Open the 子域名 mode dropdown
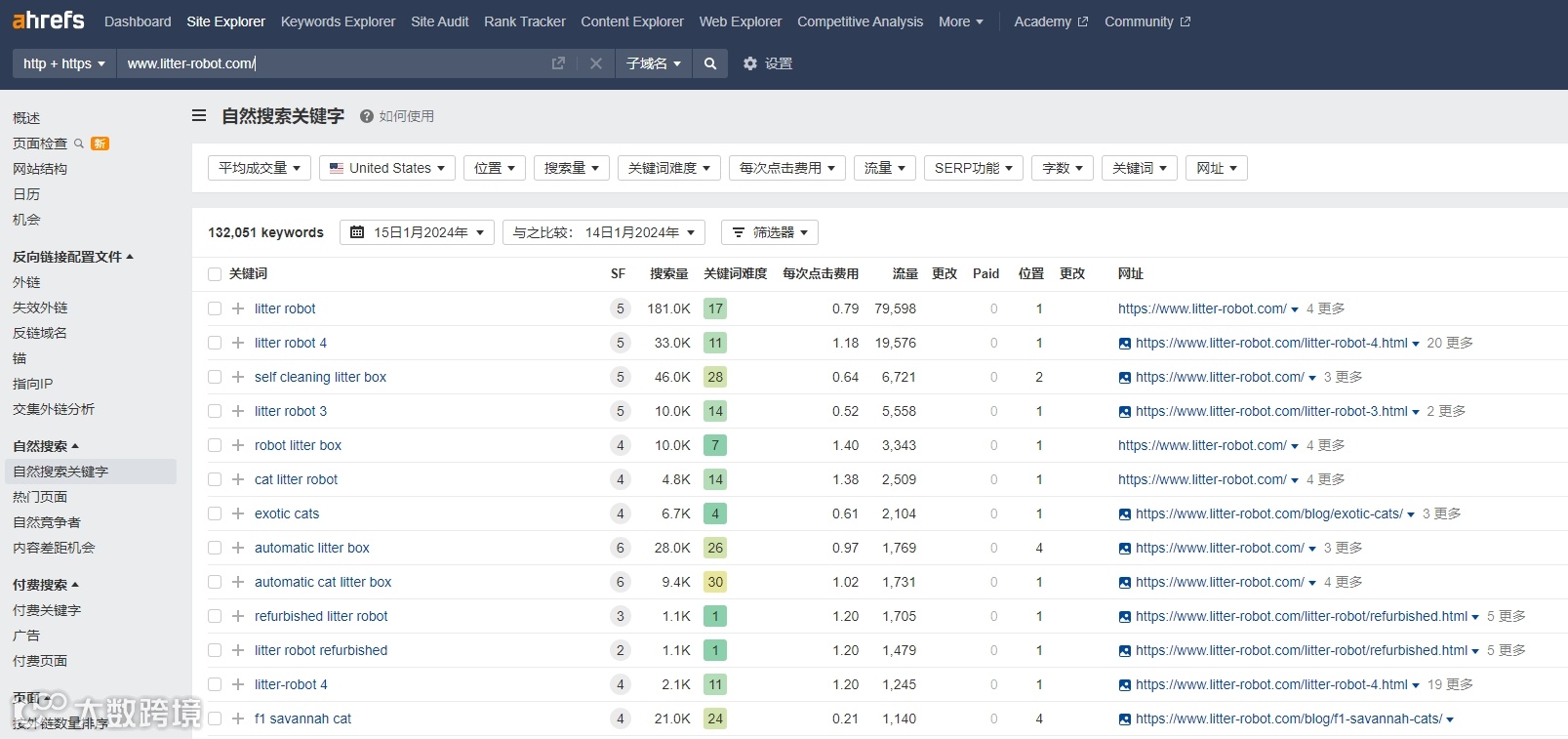The image size is (1568, 739). (x=654, y=63)
